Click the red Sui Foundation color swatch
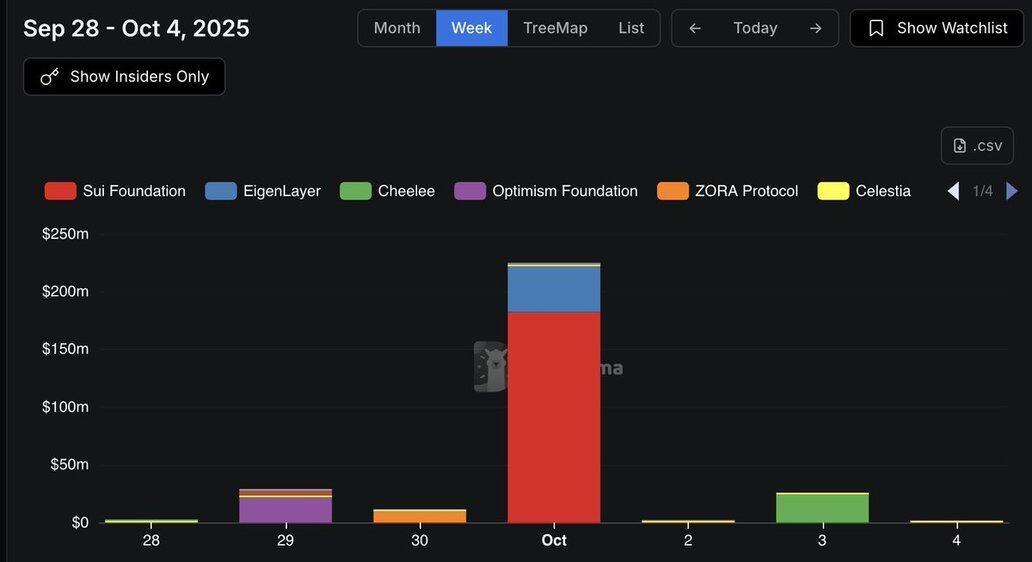Screen dimensions: 1032x562 tap(60, 191)
